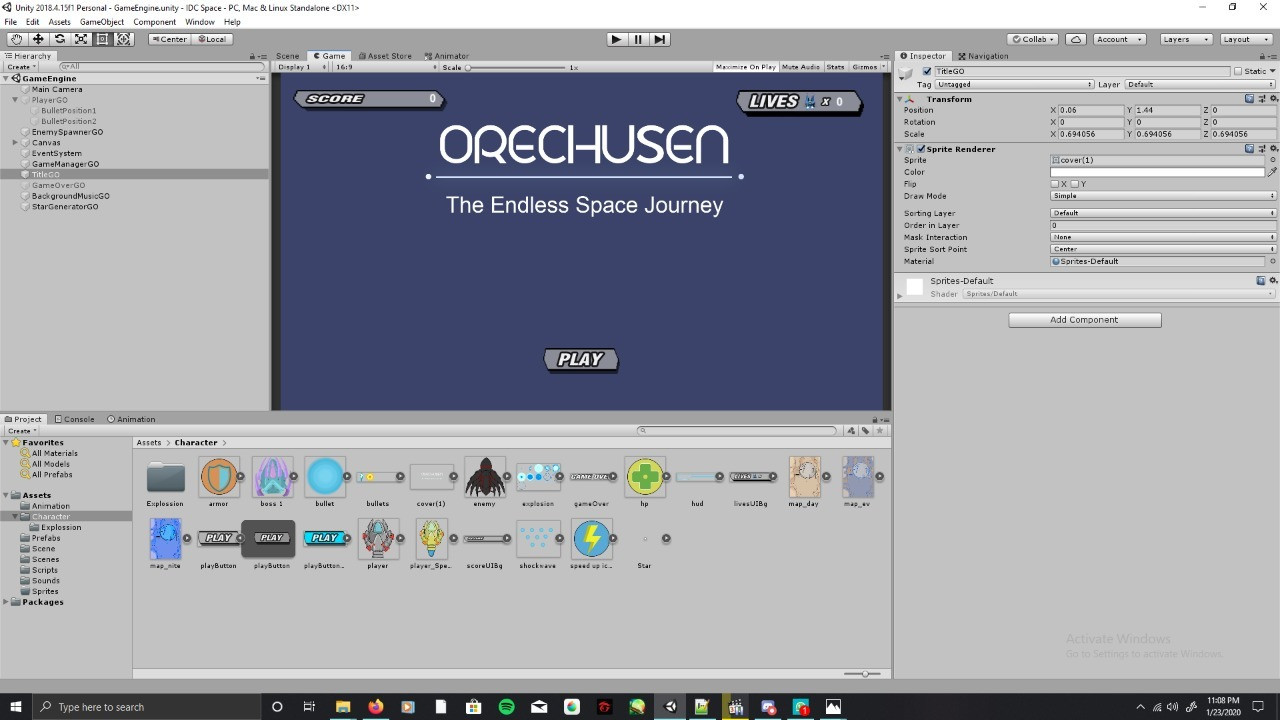Screen dimensions: 1280x720
Task: Switch to the Scene tab
Action: click(287, 56)
